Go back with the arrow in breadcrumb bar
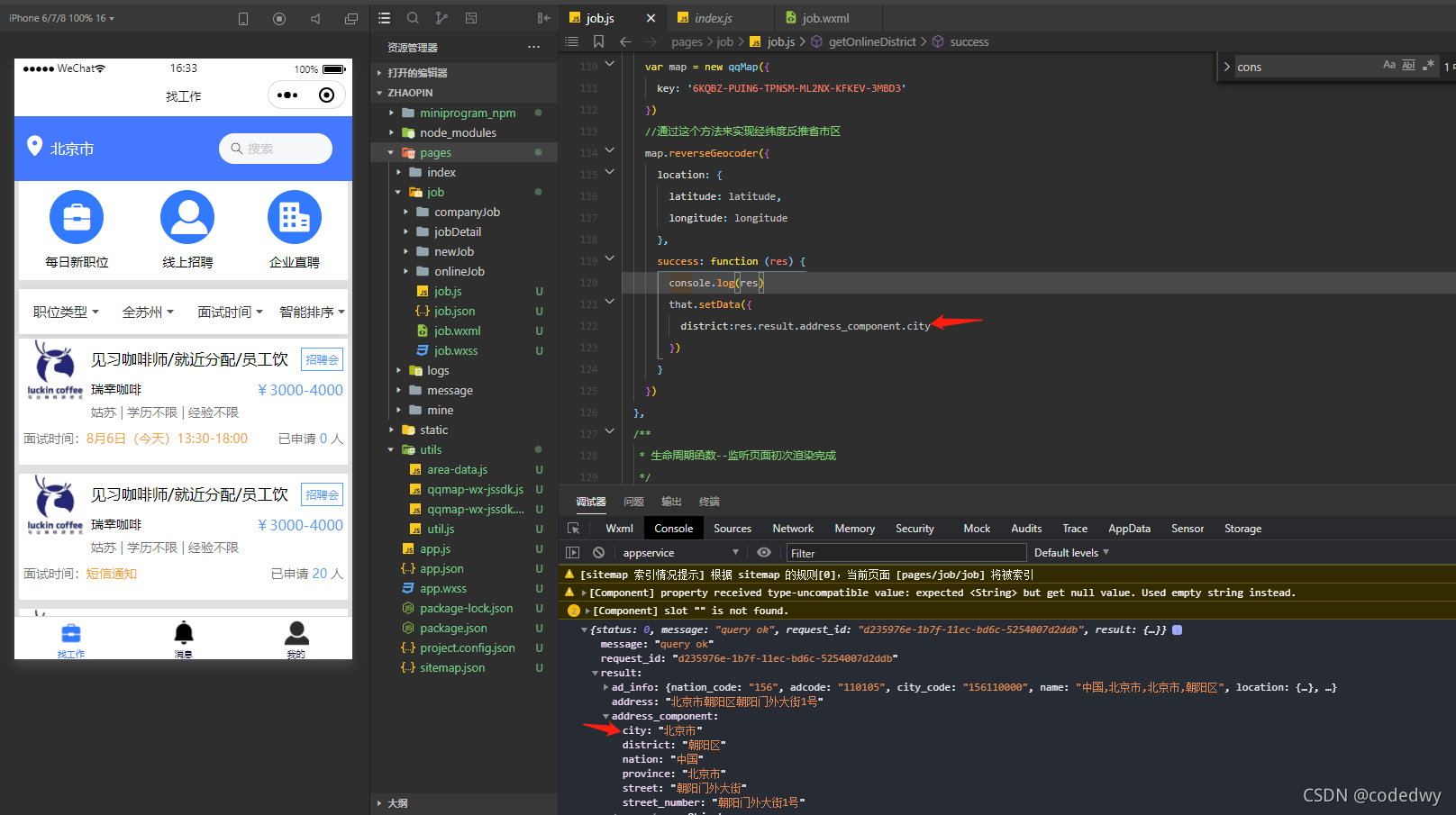Screen dimensions: 1456x815 625,41
